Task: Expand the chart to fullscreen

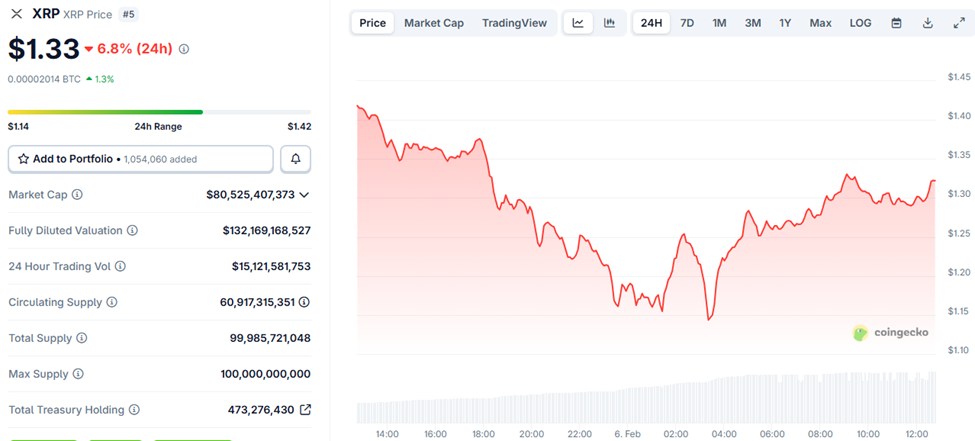Action: [x=959, y=23]
